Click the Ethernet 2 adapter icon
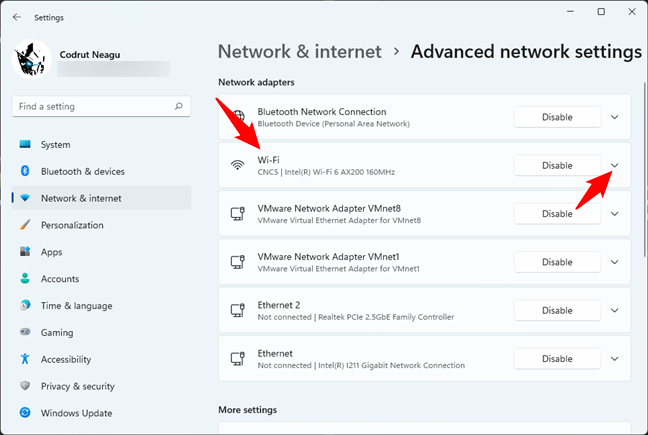 pyautogui.click(x=238, y=310)
